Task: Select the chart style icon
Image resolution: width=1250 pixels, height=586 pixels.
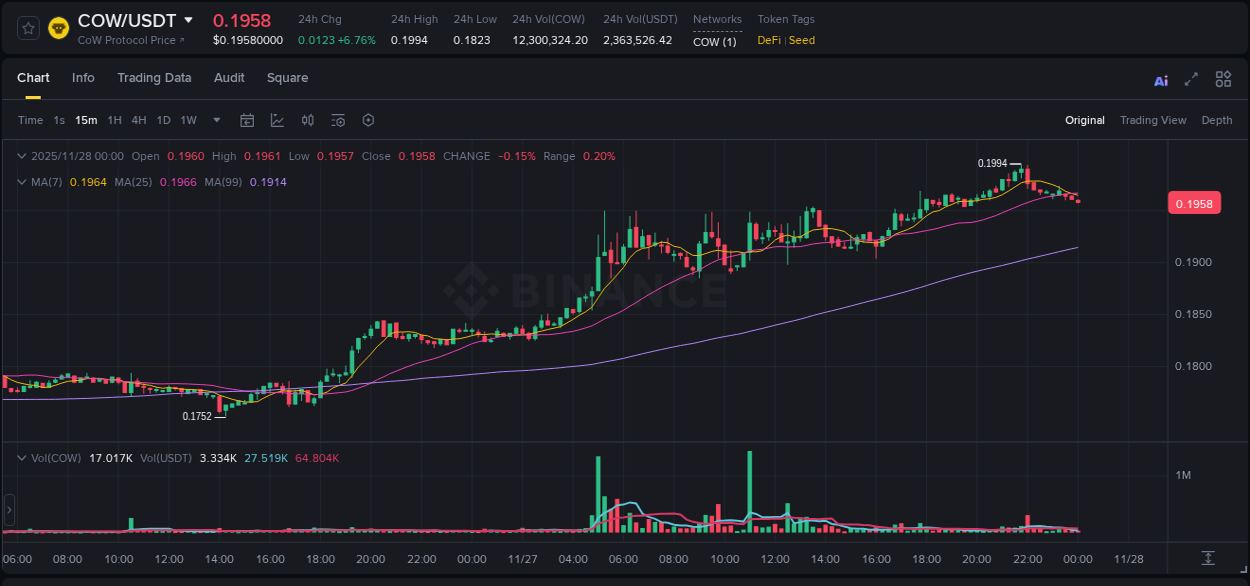Action: [277, 120]
